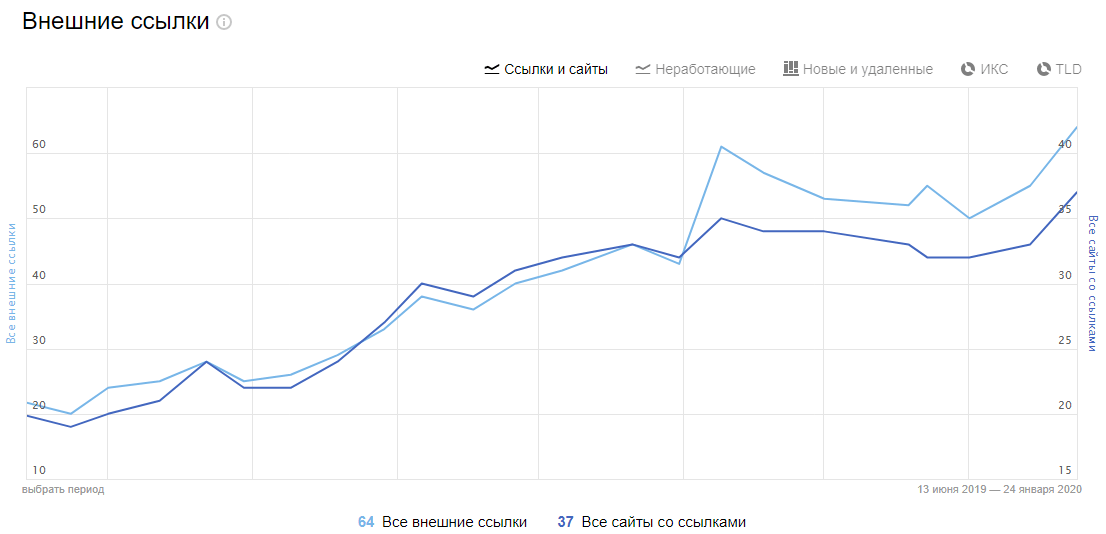Click the 60 label on the left axis
The image size is (1106, 534).
[39, 145]
